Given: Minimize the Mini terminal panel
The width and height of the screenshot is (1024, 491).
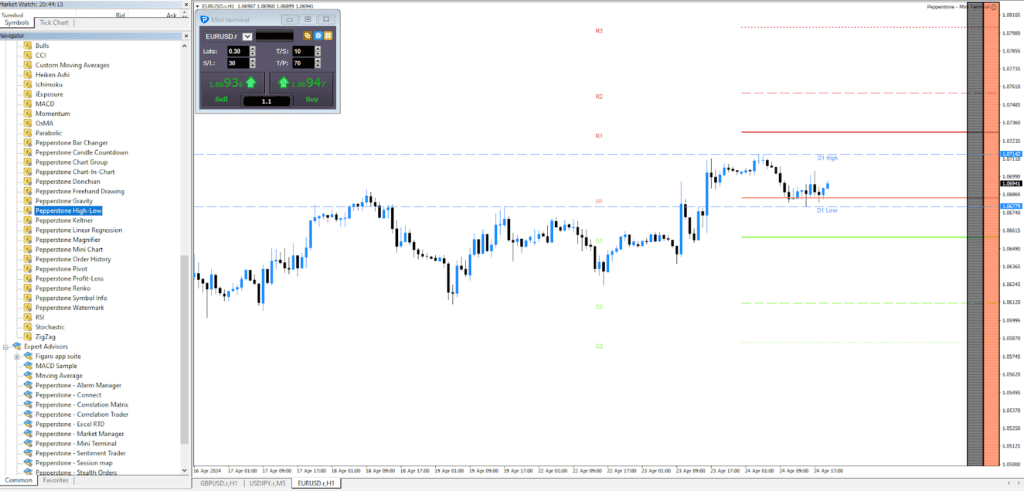Looking at the screenshot, I should tap(290, 20).
